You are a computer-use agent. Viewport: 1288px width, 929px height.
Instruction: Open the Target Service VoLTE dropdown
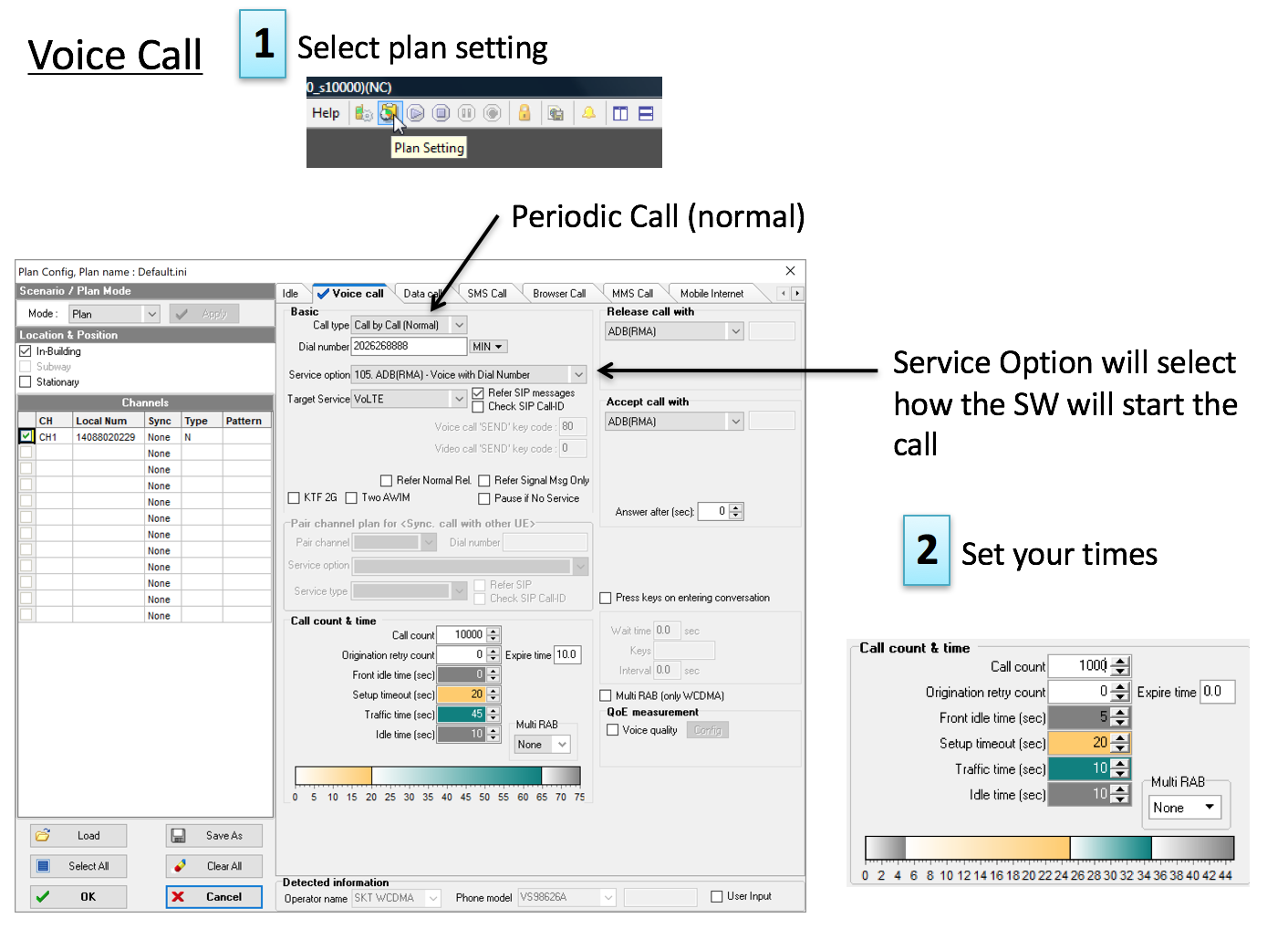[x=410, y=399]
